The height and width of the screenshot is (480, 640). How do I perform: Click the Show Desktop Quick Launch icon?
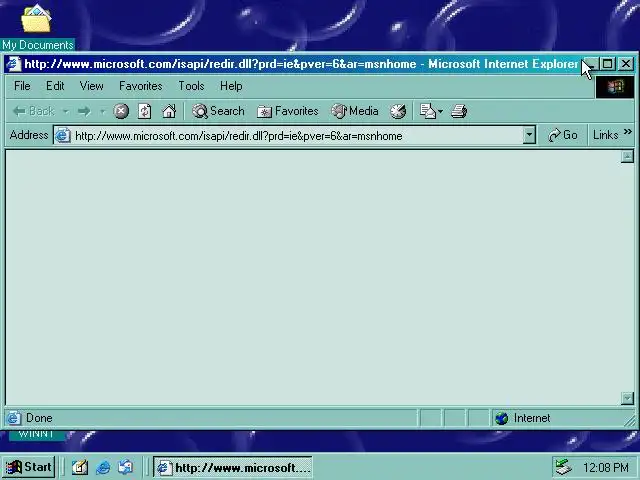80,467
